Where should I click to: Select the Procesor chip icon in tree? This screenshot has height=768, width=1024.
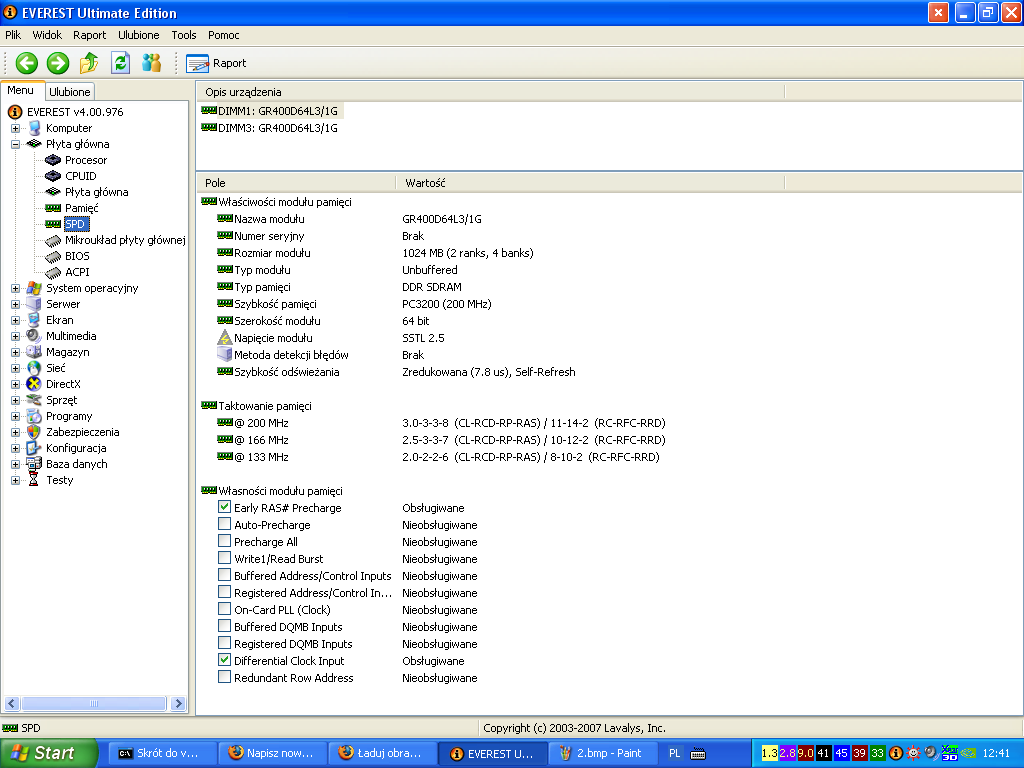[53, 160]
